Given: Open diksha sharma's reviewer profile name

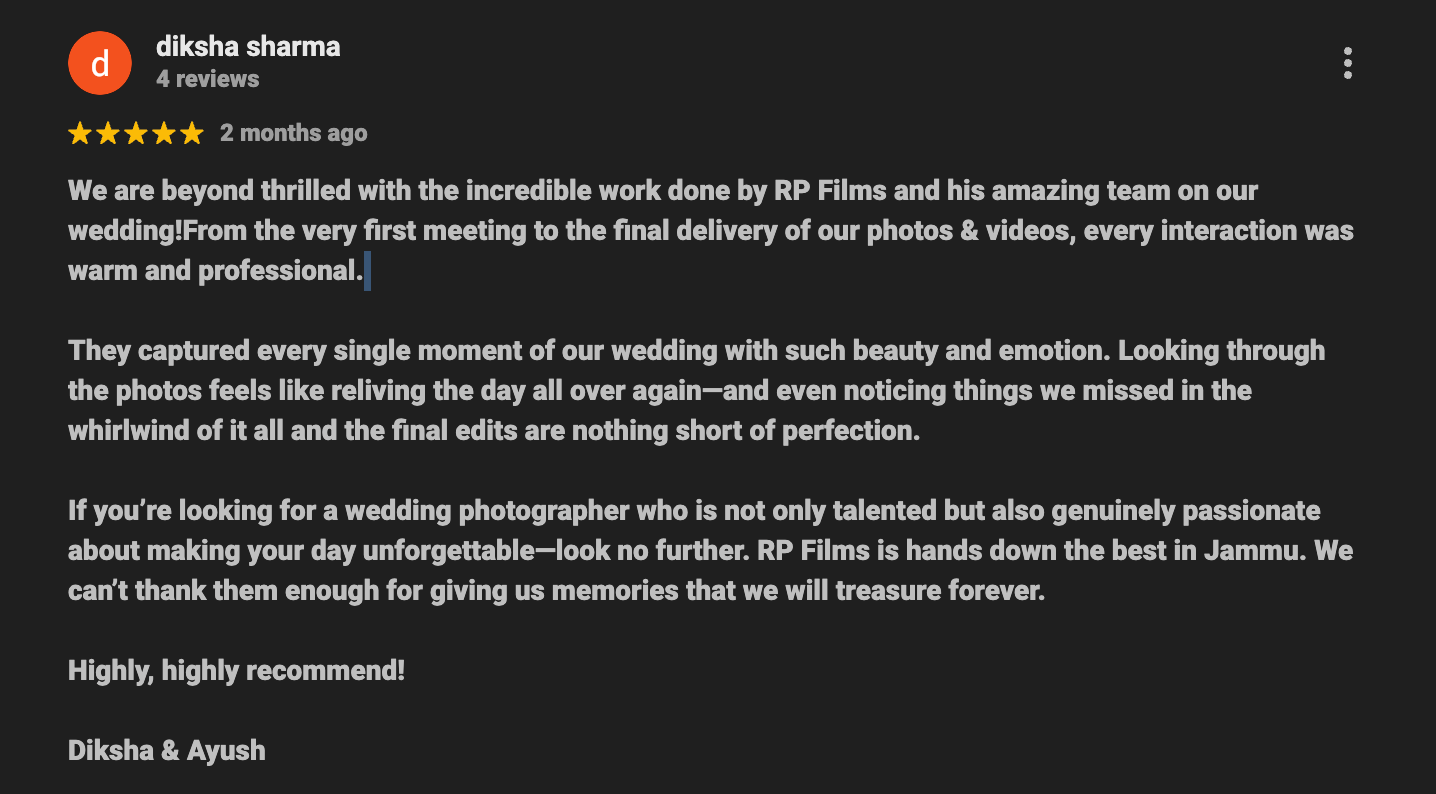Looking at the screenshot, I should [x=248, y=47].
